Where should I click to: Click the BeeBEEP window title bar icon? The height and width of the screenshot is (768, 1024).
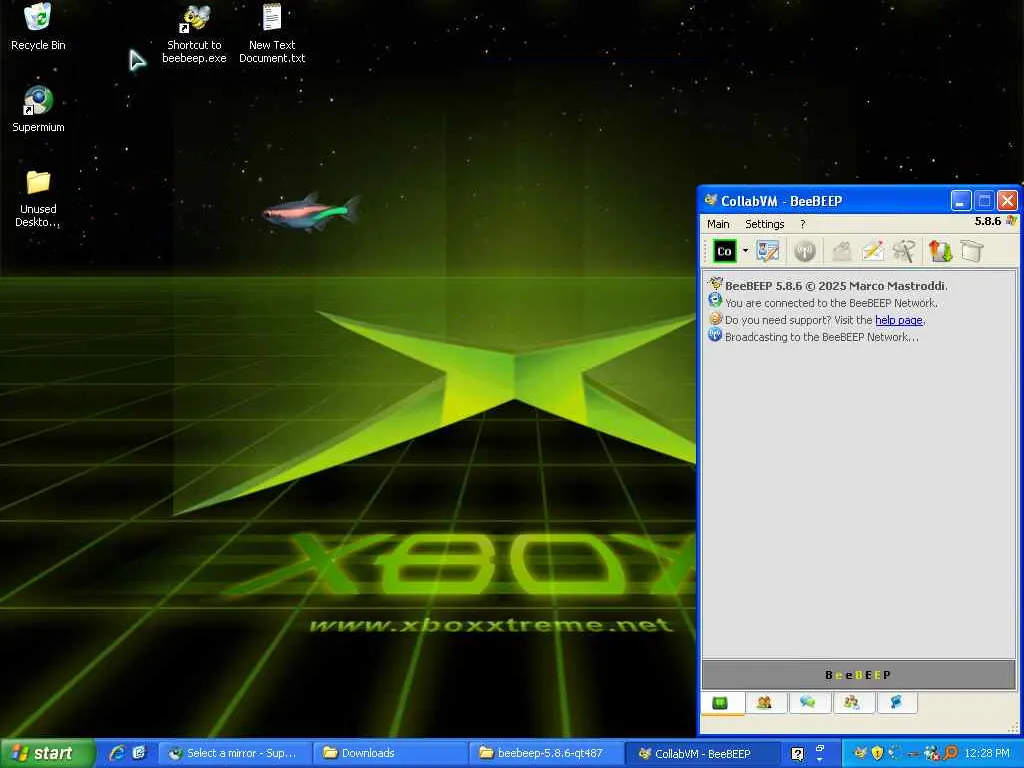[x=711, y=200]
